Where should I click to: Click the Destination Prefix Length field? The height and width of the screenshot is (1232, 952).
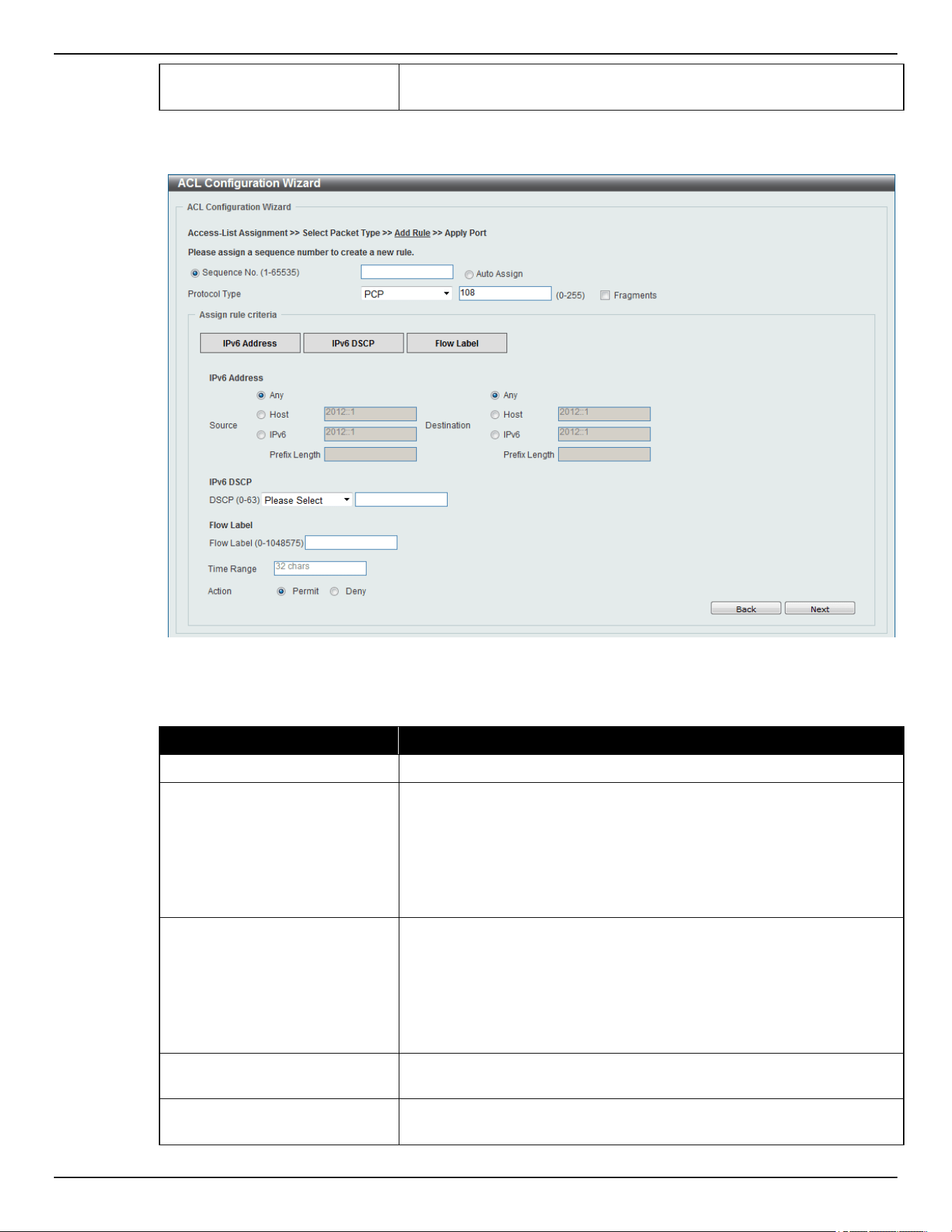pos(604,455)
